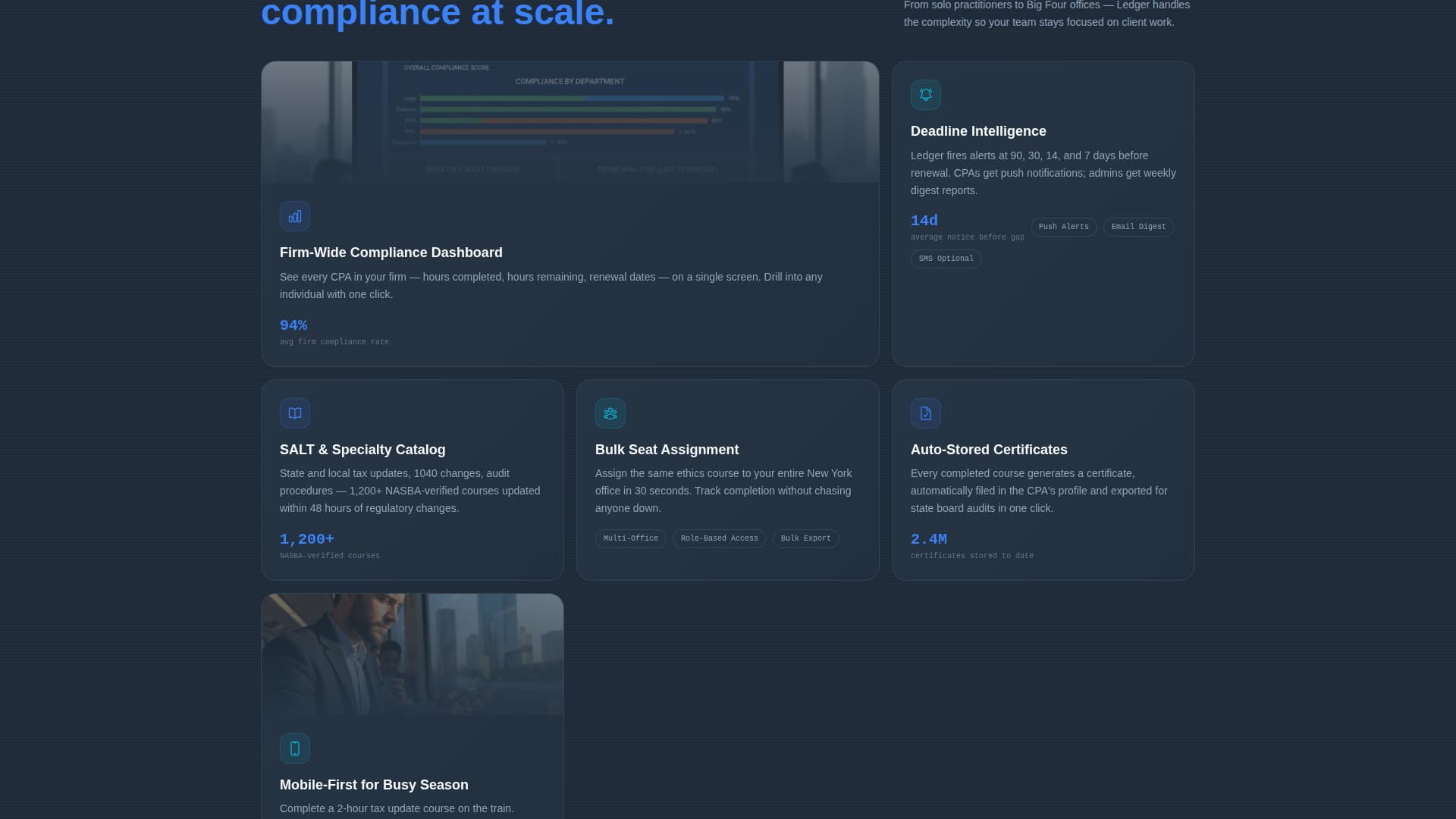Screen dimensions: 1456x819
Task: Click the certificate document icon above Auto-Stored Certificates
Action: pyautogui.click(x=926, y=413)
